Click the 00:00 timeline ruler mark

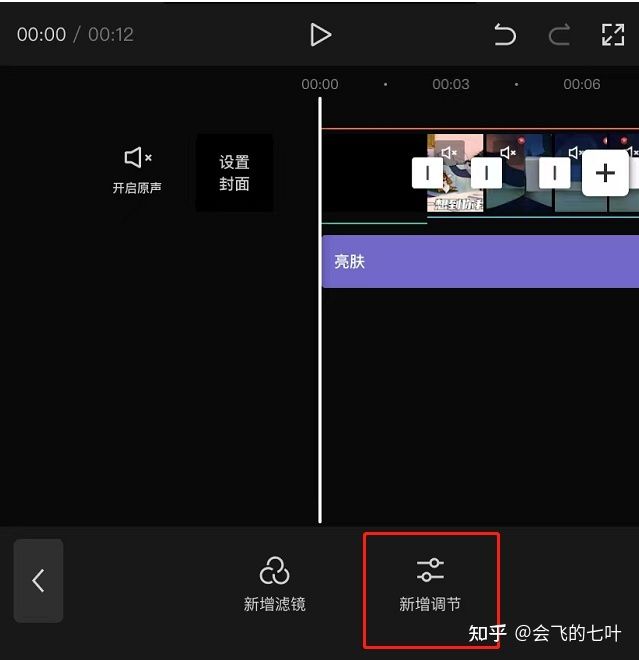(320, 84)
